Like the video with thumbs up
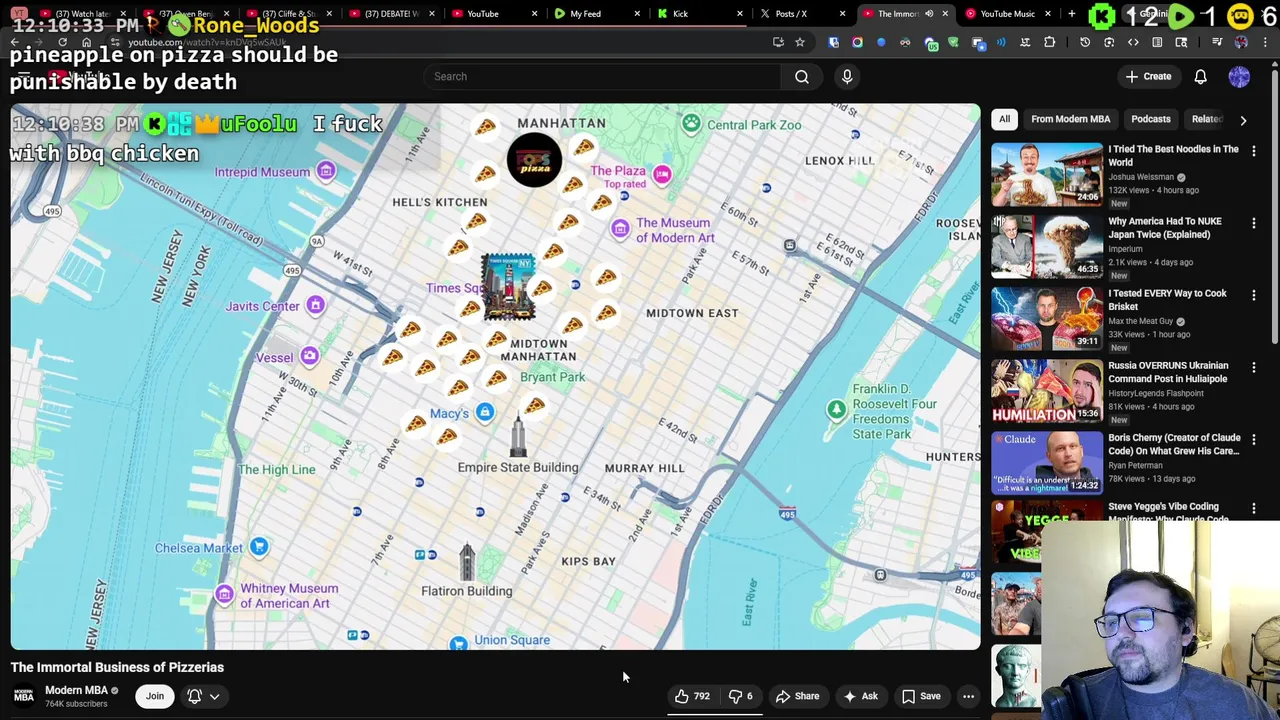The height and width of the screenshot is (720, 1280). (x=692, y=696)
